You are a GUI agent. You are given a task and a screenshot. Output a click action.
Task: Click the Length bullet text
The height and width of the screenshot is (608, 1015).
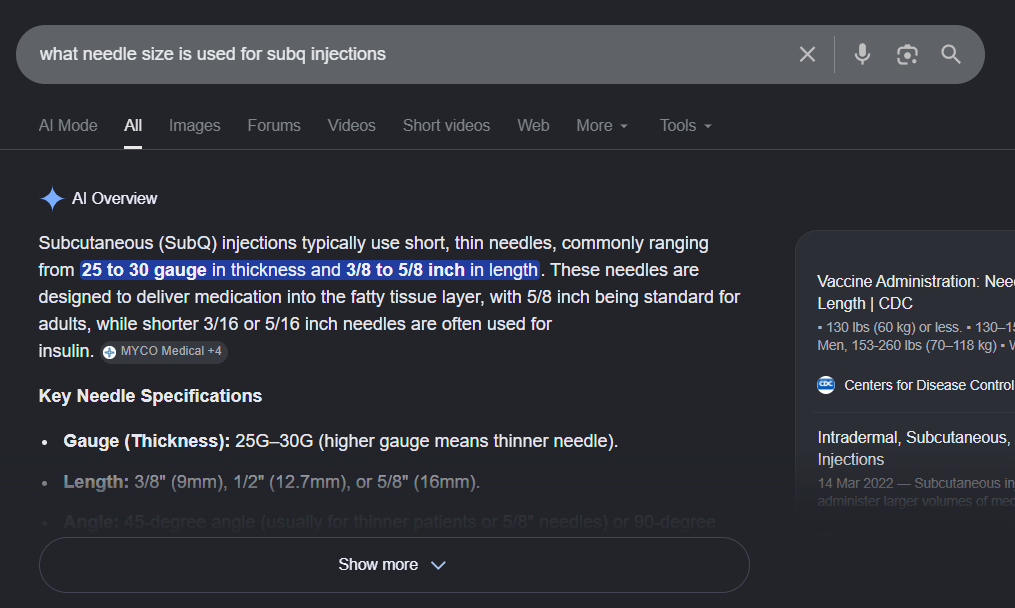click(x=271, y=482)
